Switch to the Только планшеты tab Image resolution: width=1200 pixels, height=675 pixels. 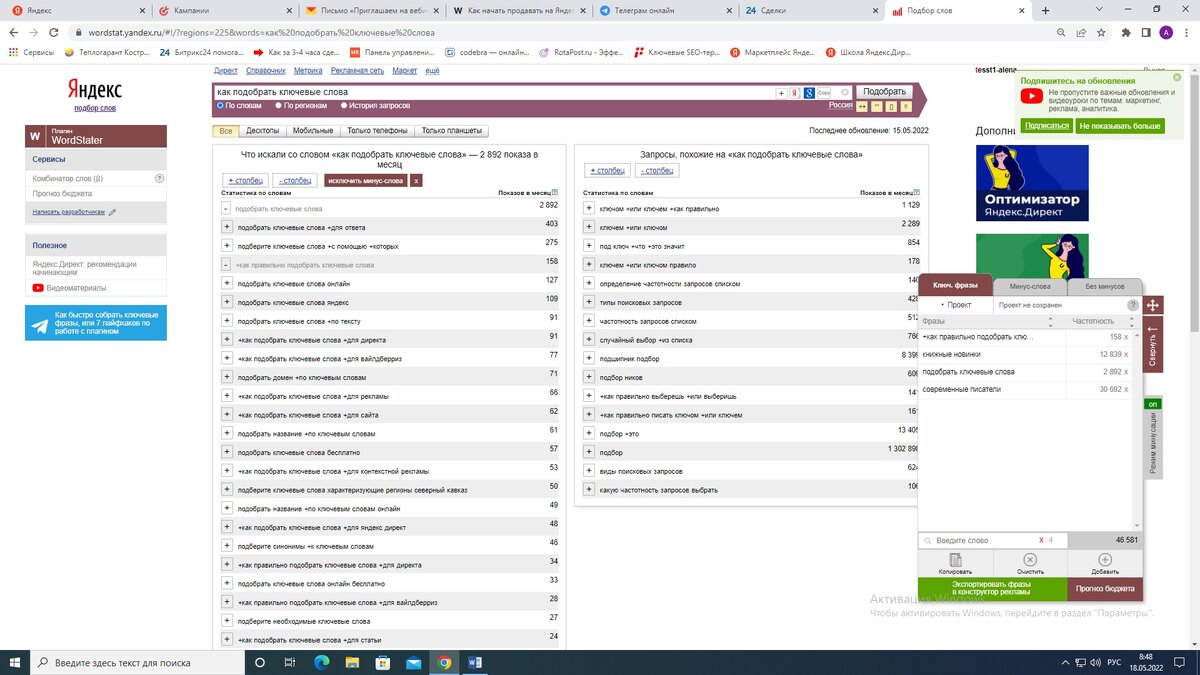coord(452,131)
